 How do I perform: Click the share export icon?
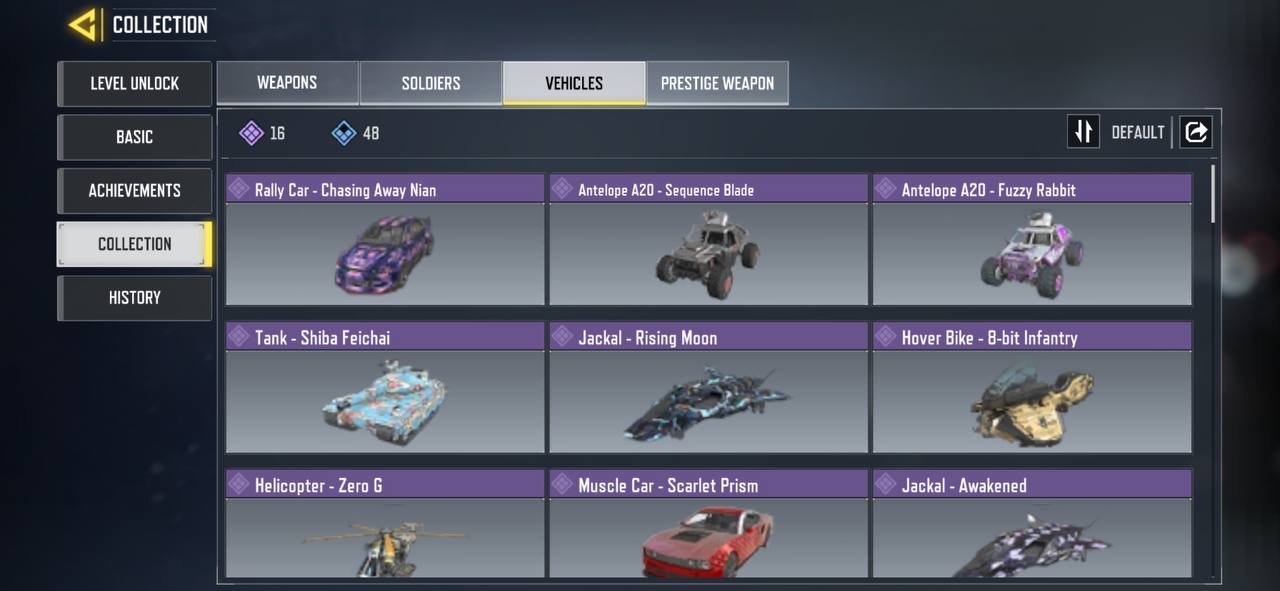1196,131
